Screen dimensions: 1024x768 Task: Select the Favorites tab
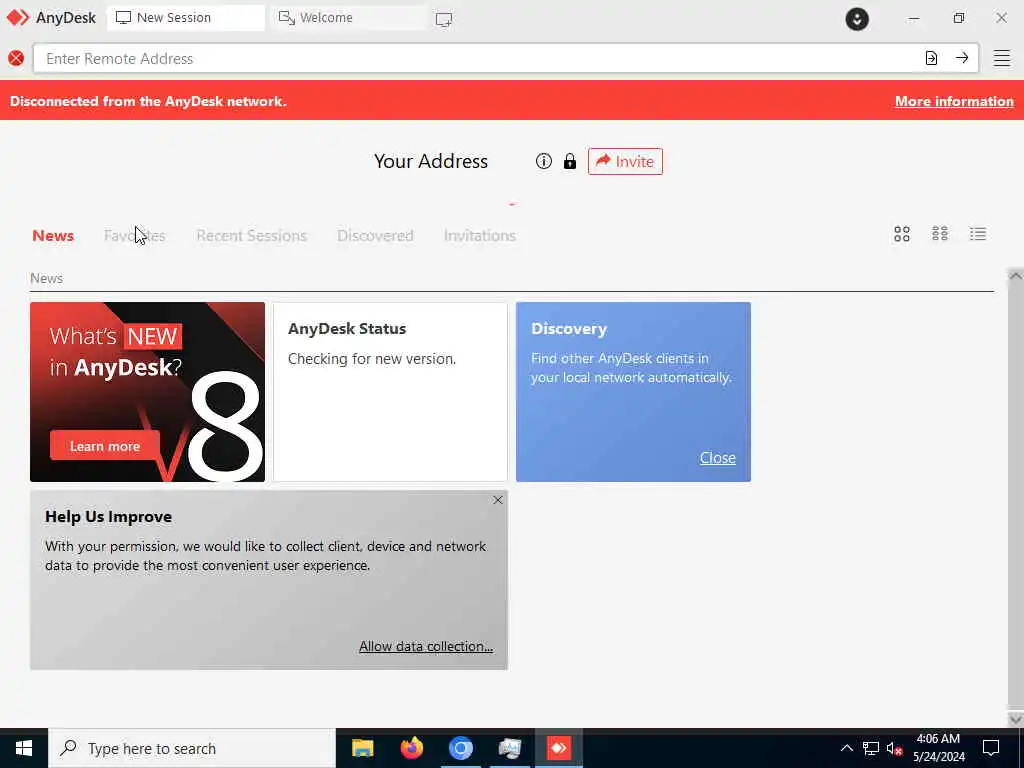pyautogui.click(x=135, y=236)
